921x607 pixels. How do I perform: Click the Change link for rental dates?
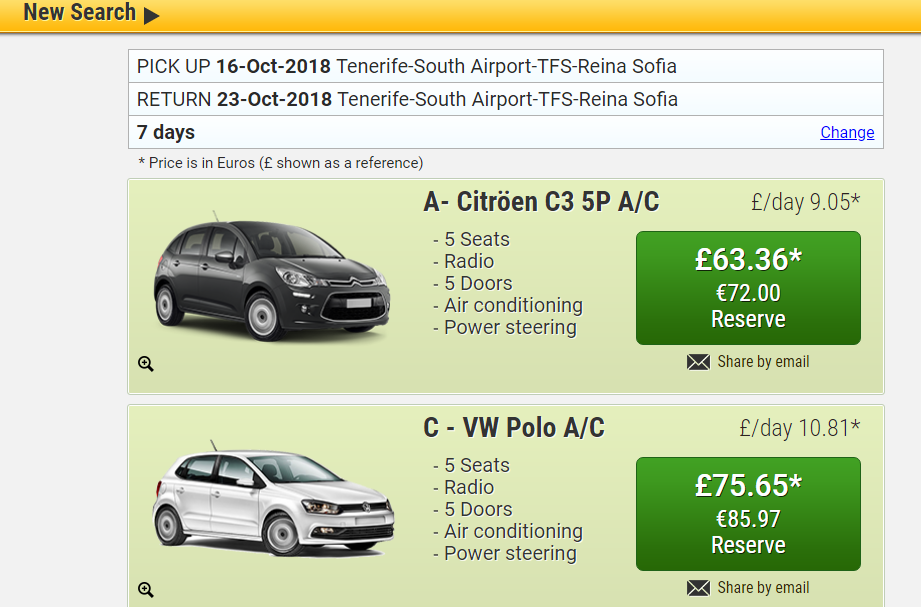[847, 132]
